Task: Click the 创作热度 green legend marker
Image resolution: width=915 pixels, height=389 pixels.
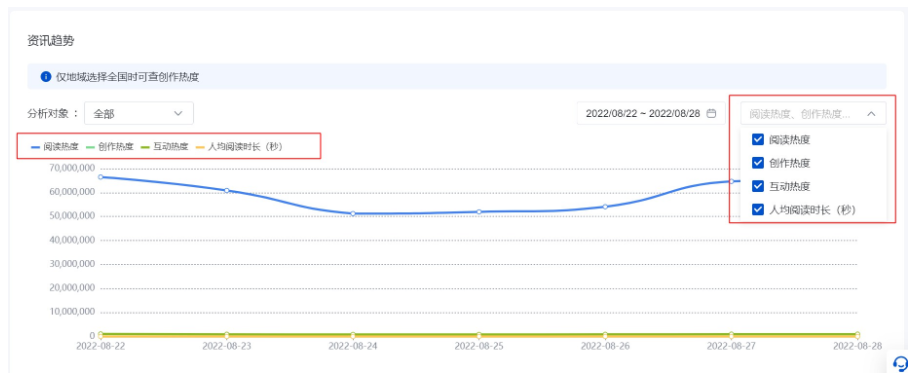Action: tap(91, 147)
